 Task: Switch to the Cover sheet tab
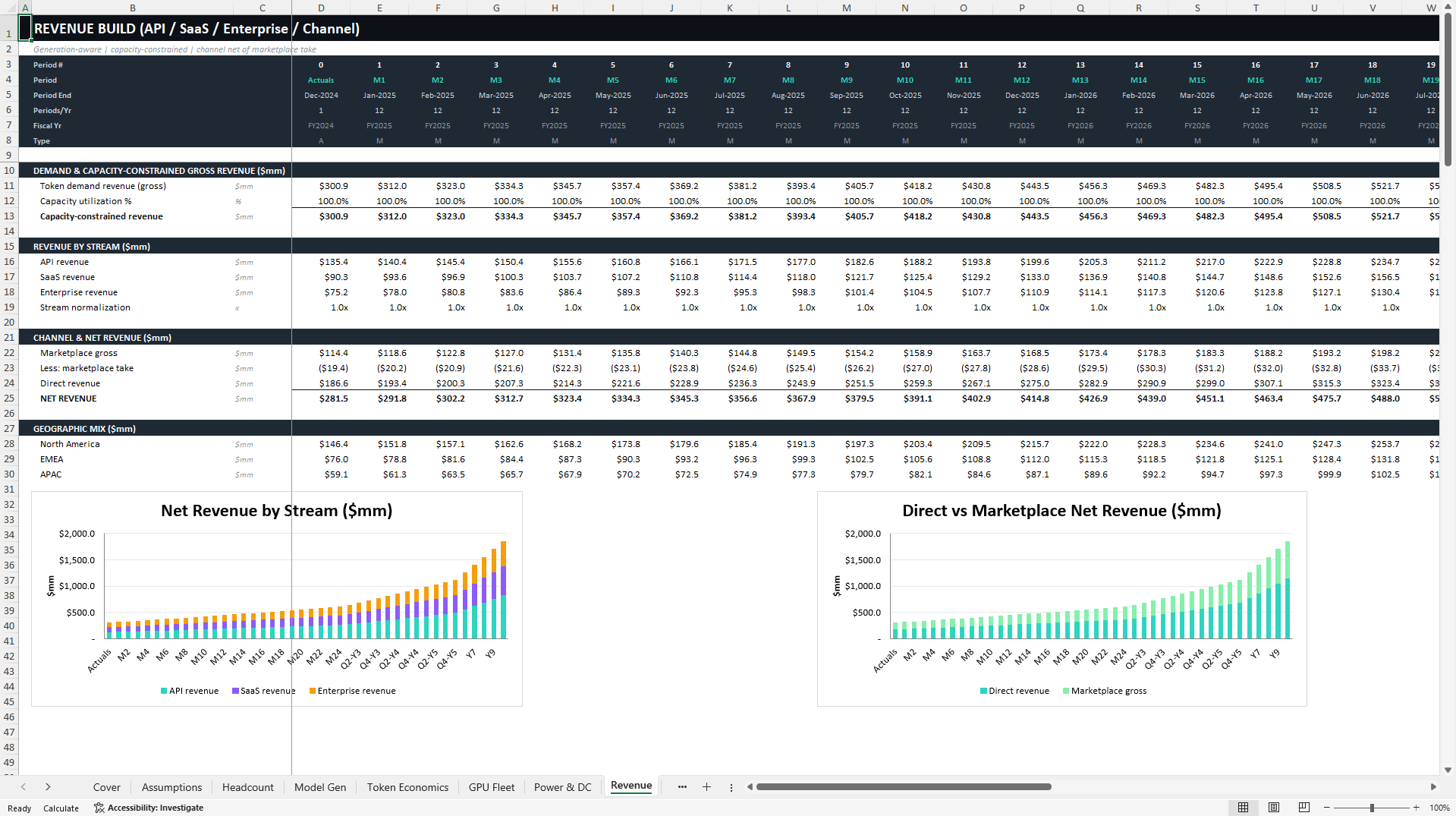(x=106, y=787)
